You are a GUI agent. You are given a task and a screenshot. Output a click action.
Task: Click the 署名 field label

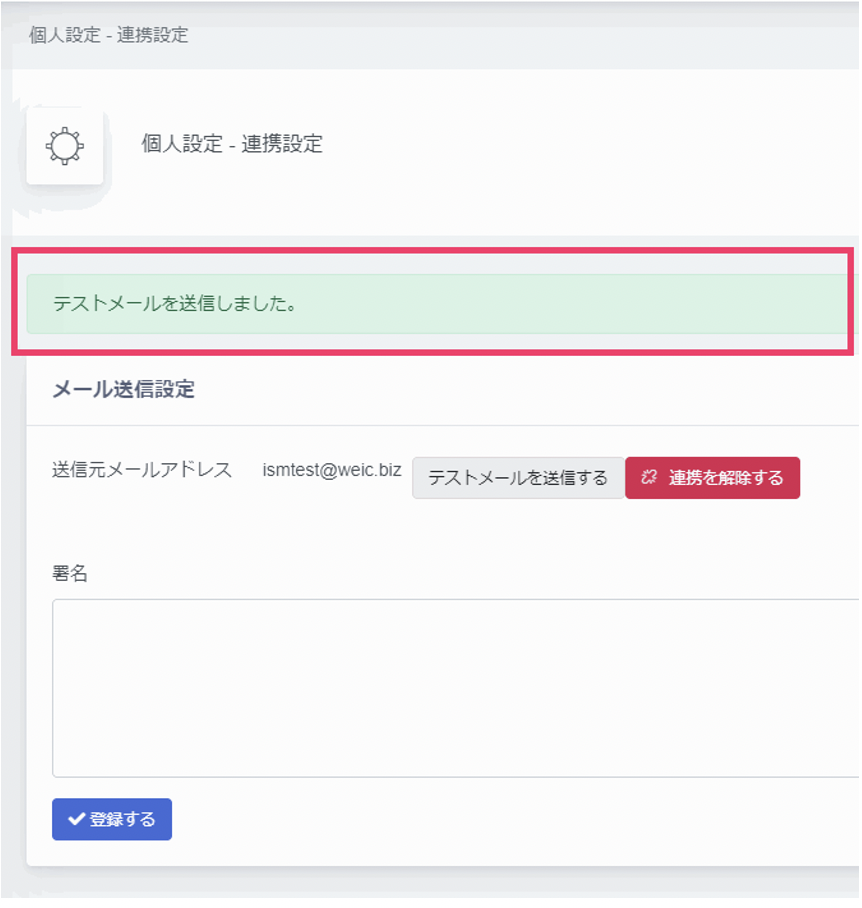pyautogui.click(x=69, y=573)
